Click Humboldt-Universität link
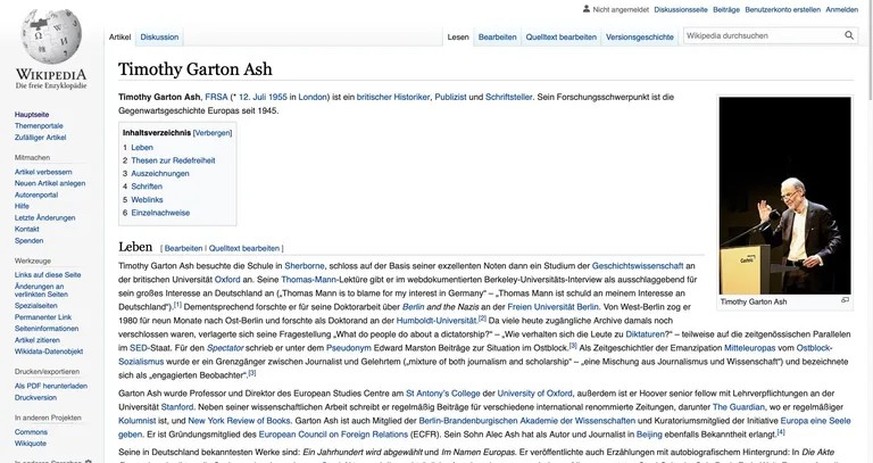The height and width of the screenshot is (463, 873). point(437,321)
